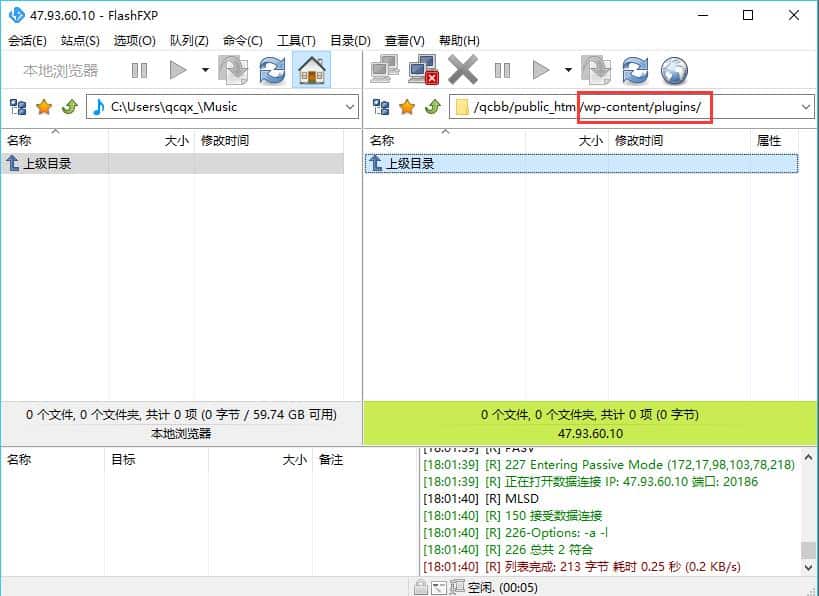The image size is (819, 596).
Task: Start transfer with local toolbar play icon
Action: click(178, 70)
